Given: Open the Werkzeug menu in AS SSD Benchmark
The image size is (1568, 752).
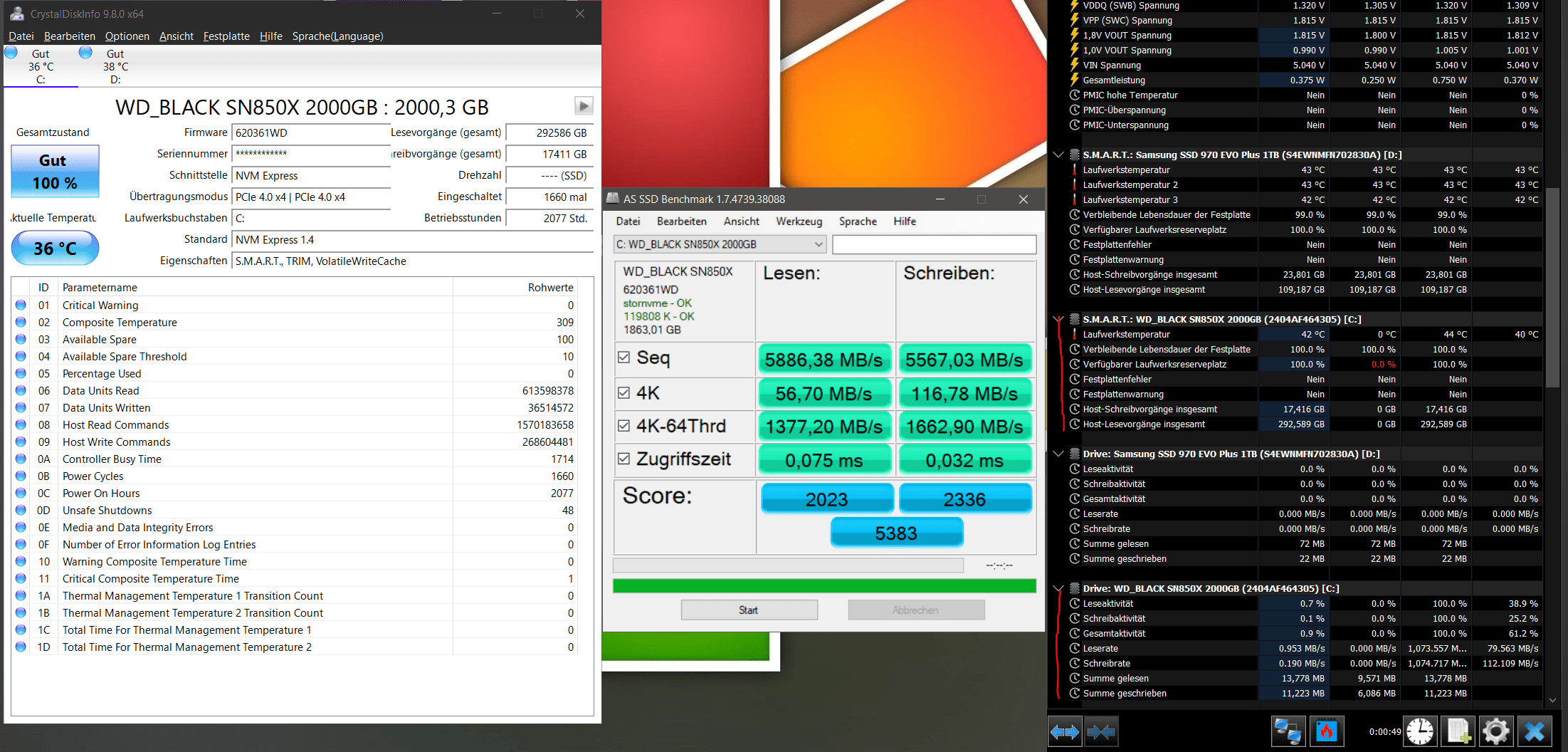Looking at the screenshot, I should click(x=799, y=221).
